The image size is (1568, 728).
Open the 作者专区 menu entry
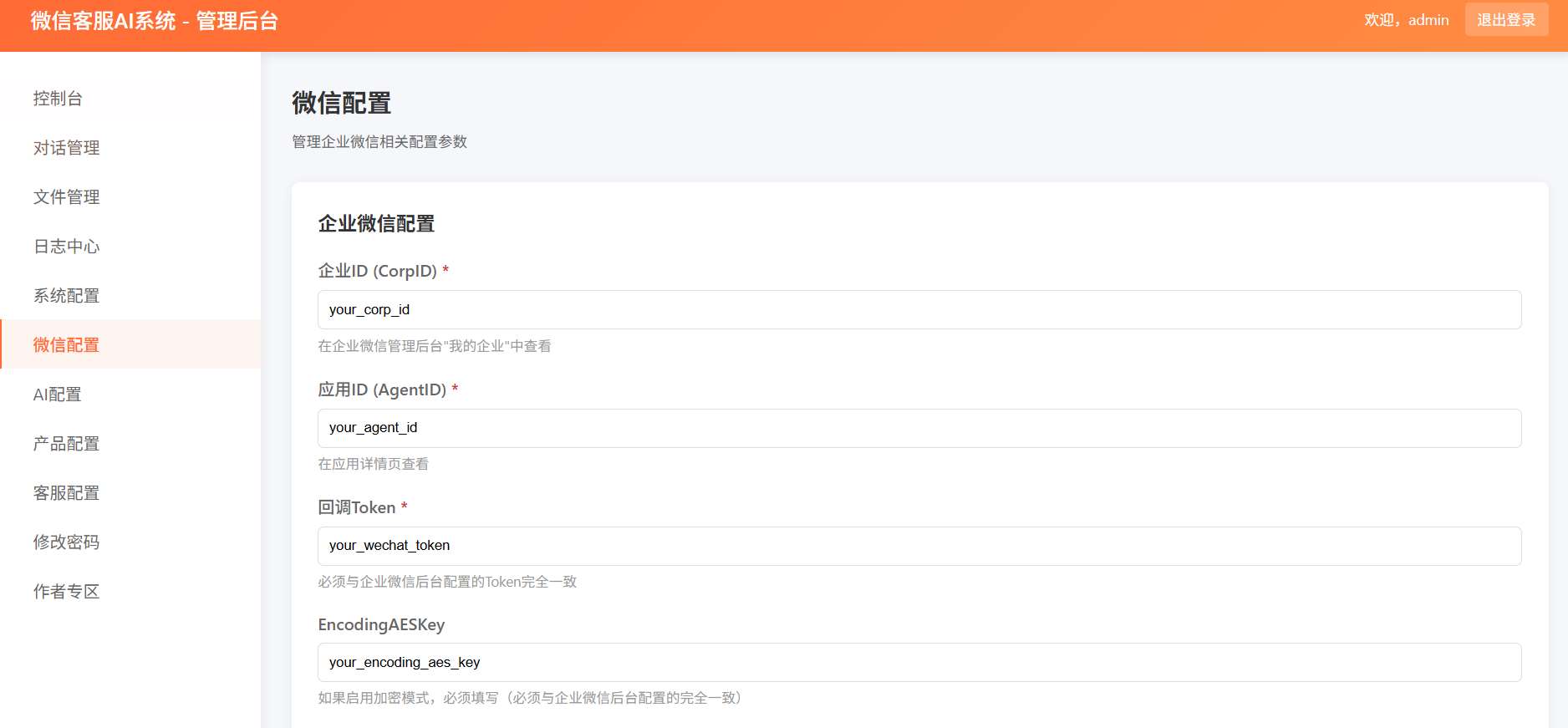[66, 592]
